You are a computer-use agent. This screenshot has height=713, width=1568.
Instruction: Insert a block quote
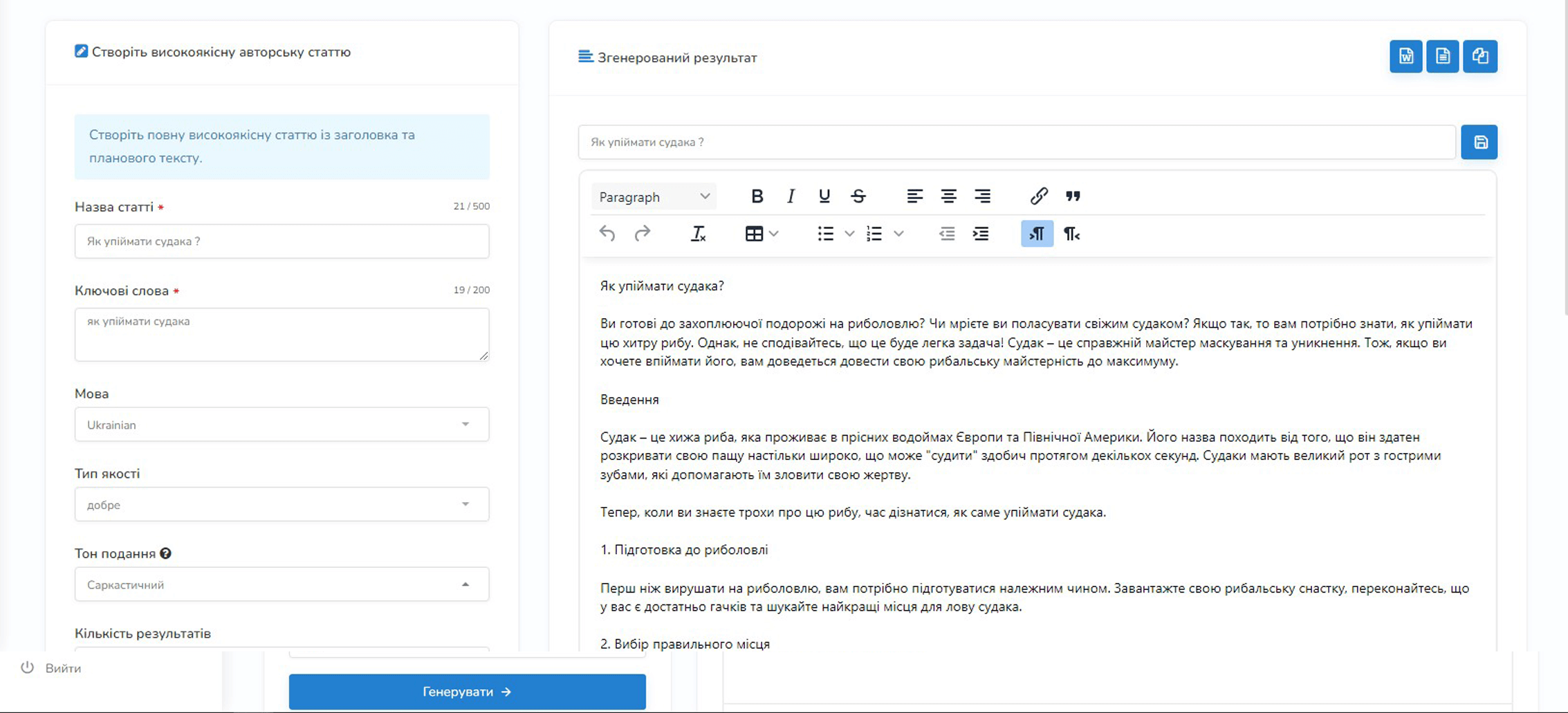click(1073, 196)
